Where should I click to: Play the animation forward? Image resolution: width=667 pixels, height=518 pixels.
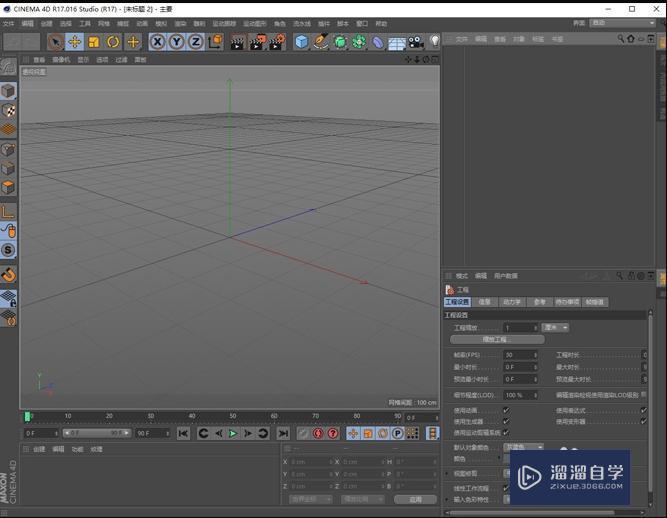click(x=233, y=433)
